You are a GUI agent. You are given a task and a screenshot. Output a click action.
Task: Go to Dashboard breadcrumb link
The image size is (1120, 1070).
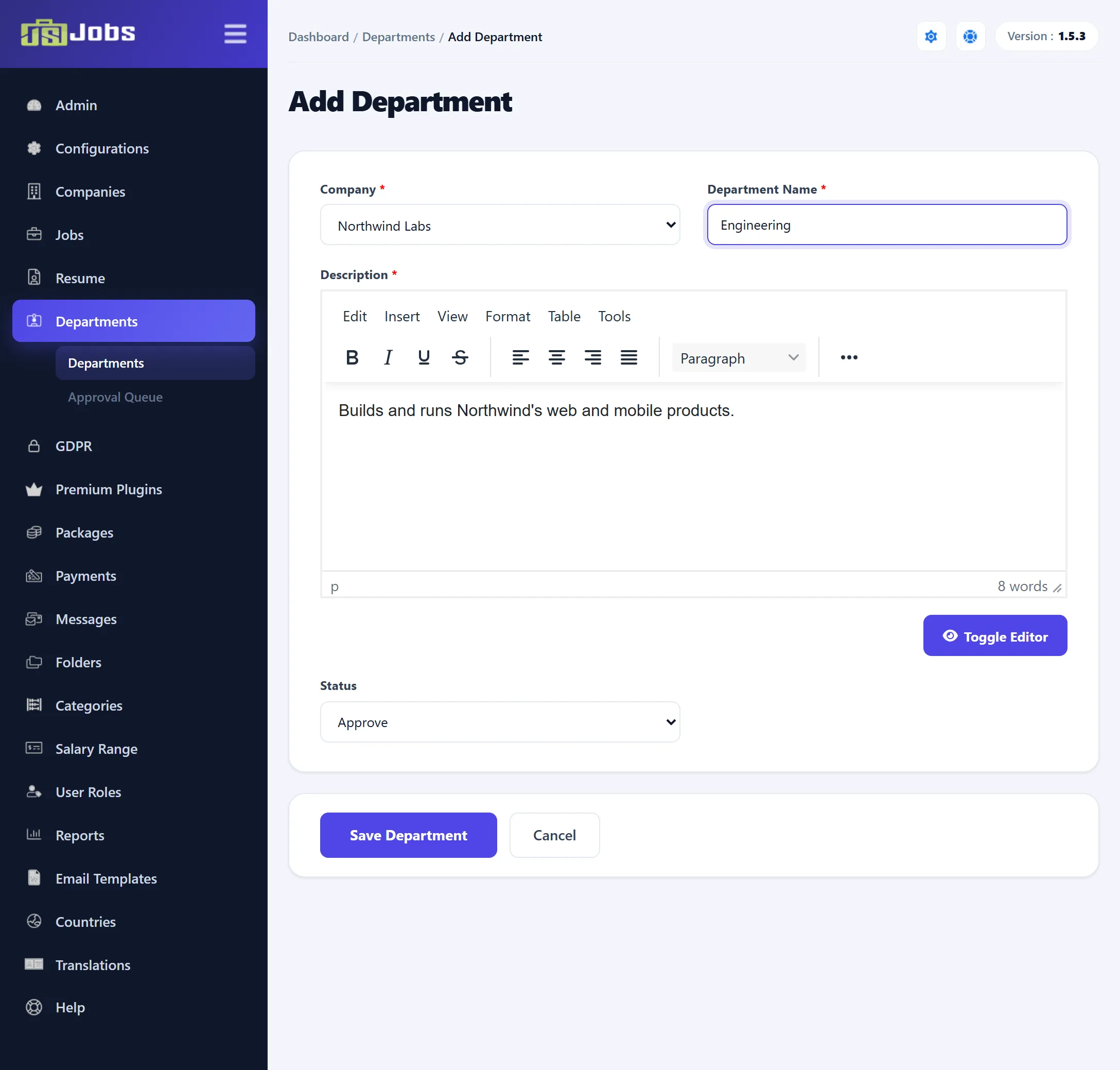318,37
